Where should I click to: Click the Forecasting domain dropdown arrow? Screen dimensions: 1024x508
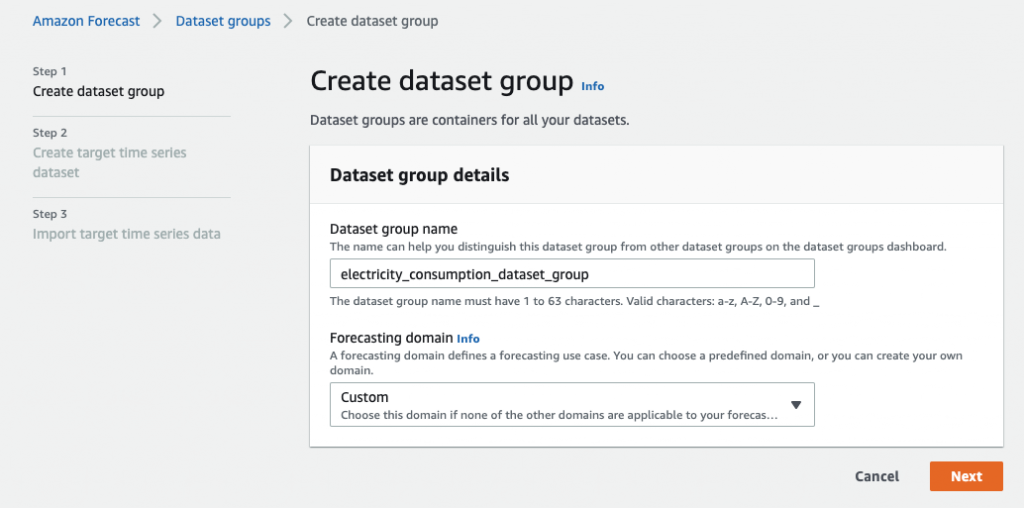(796, 405)
